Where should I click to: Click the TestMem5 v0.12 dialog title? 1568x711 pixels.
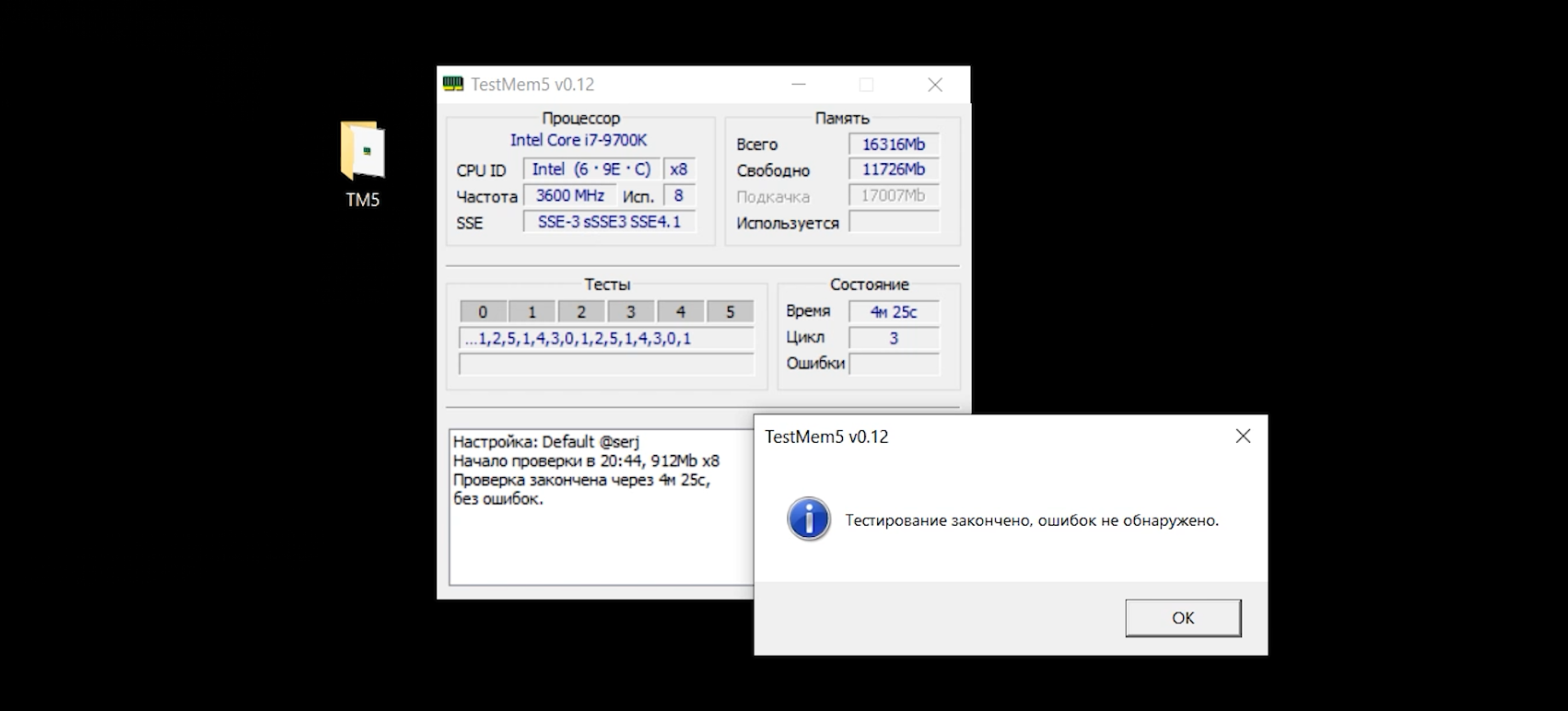(826, 437)
